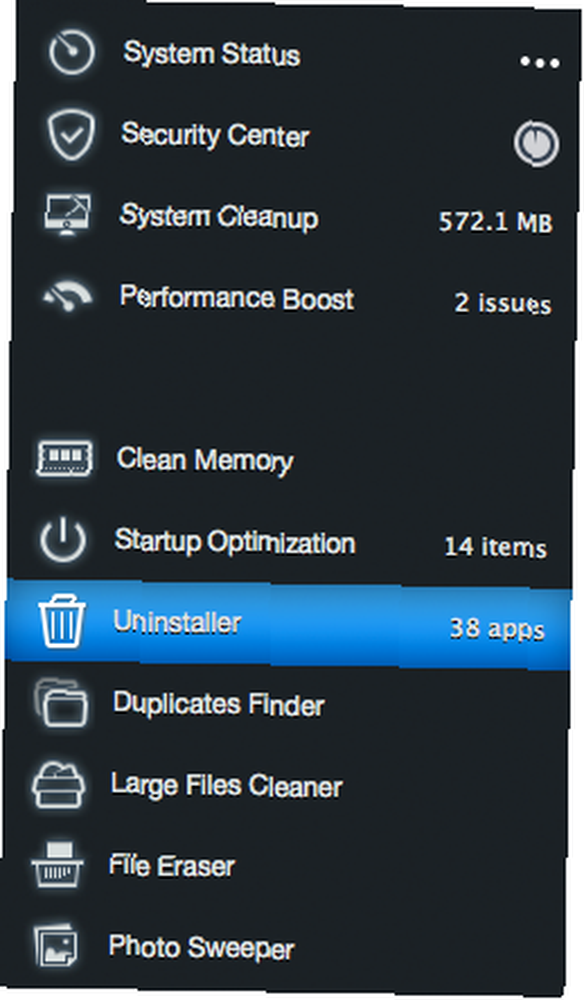Toggle the Security Center circular status indicator
This screenshot has width=584, height=1000.
pos(536,143)
